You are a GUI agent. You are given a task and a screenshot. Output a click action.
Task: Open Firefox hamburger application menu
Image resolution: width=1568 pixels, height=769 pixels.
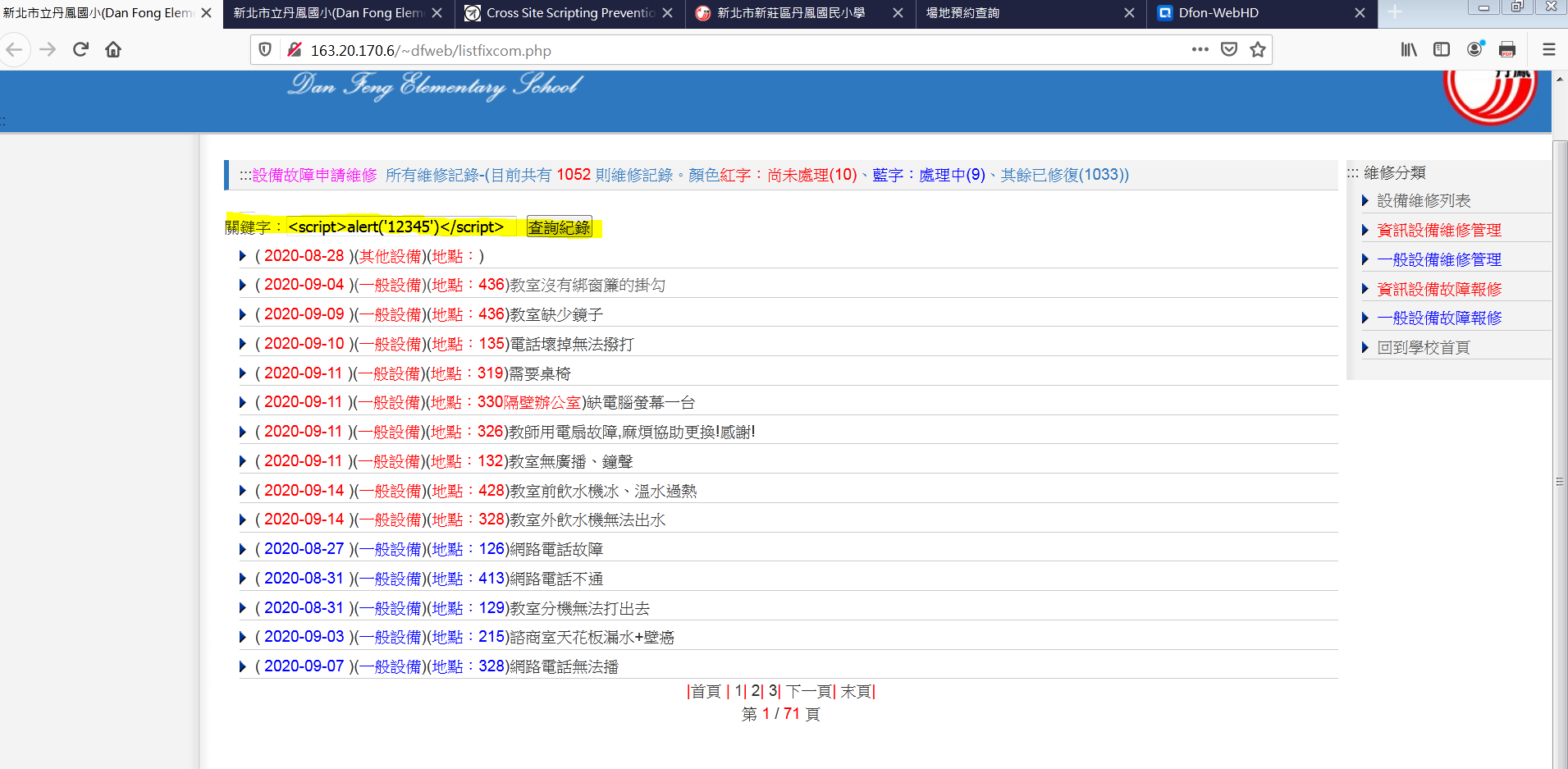coord(1549,50)
